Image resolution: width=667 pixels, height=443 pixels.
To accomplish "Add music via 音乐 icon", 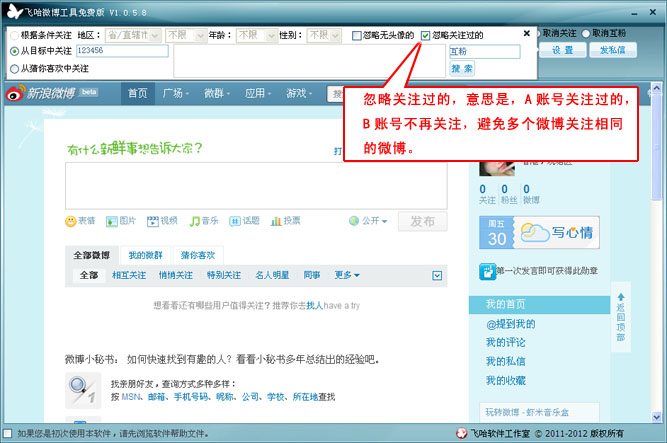I will [194, 221].
